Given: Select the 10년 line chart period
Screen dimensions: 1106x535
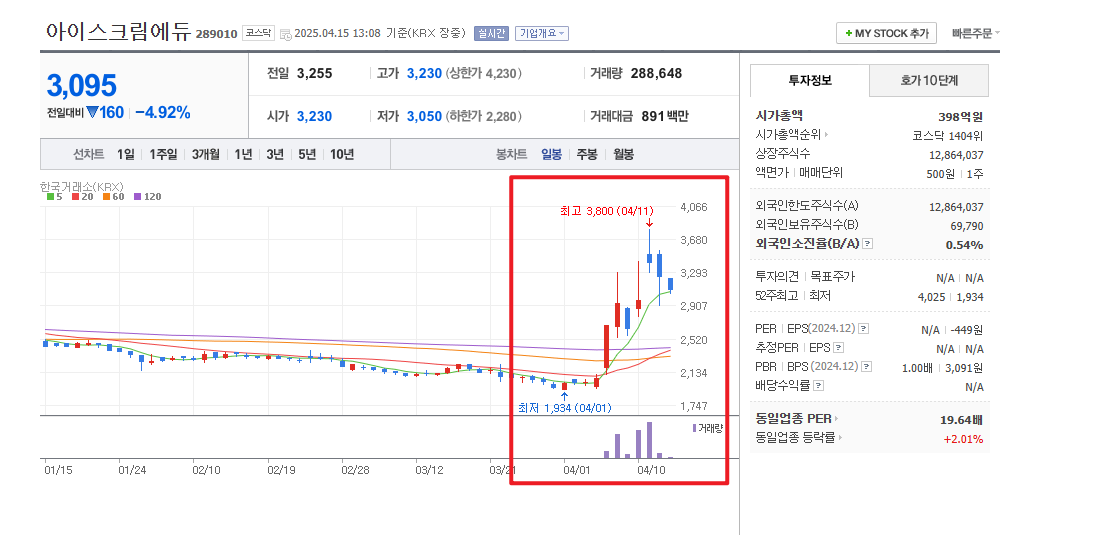Looking at the screenshot, I should 341,154.
